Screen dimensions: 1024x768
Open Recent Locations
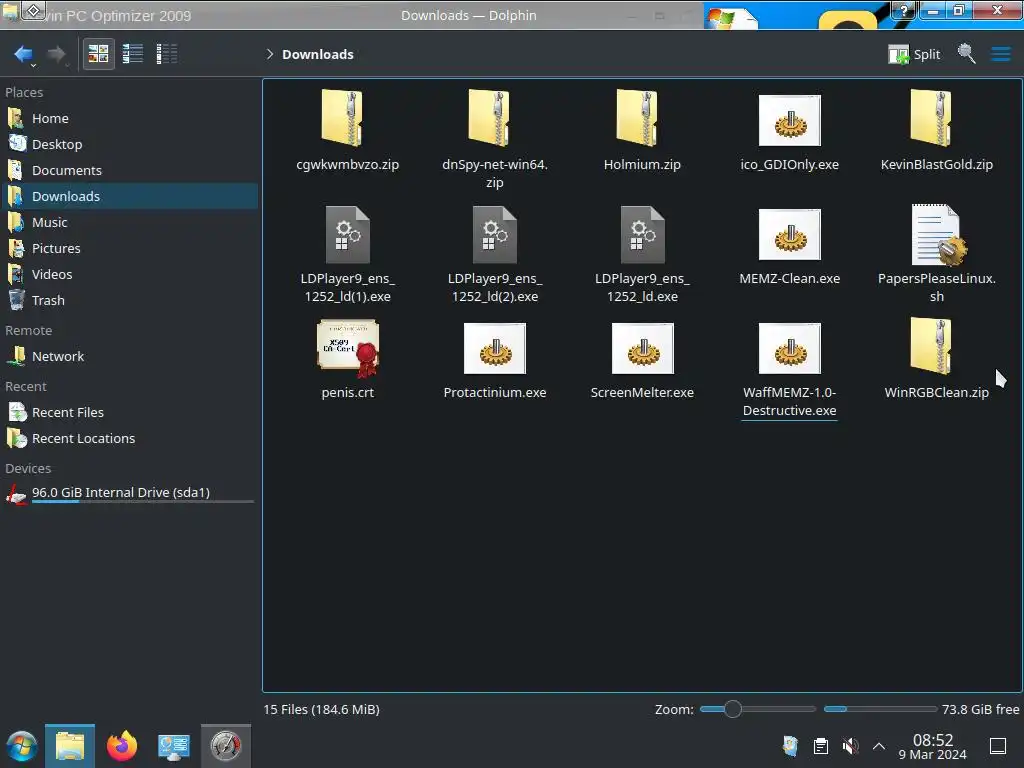[131, 439]
